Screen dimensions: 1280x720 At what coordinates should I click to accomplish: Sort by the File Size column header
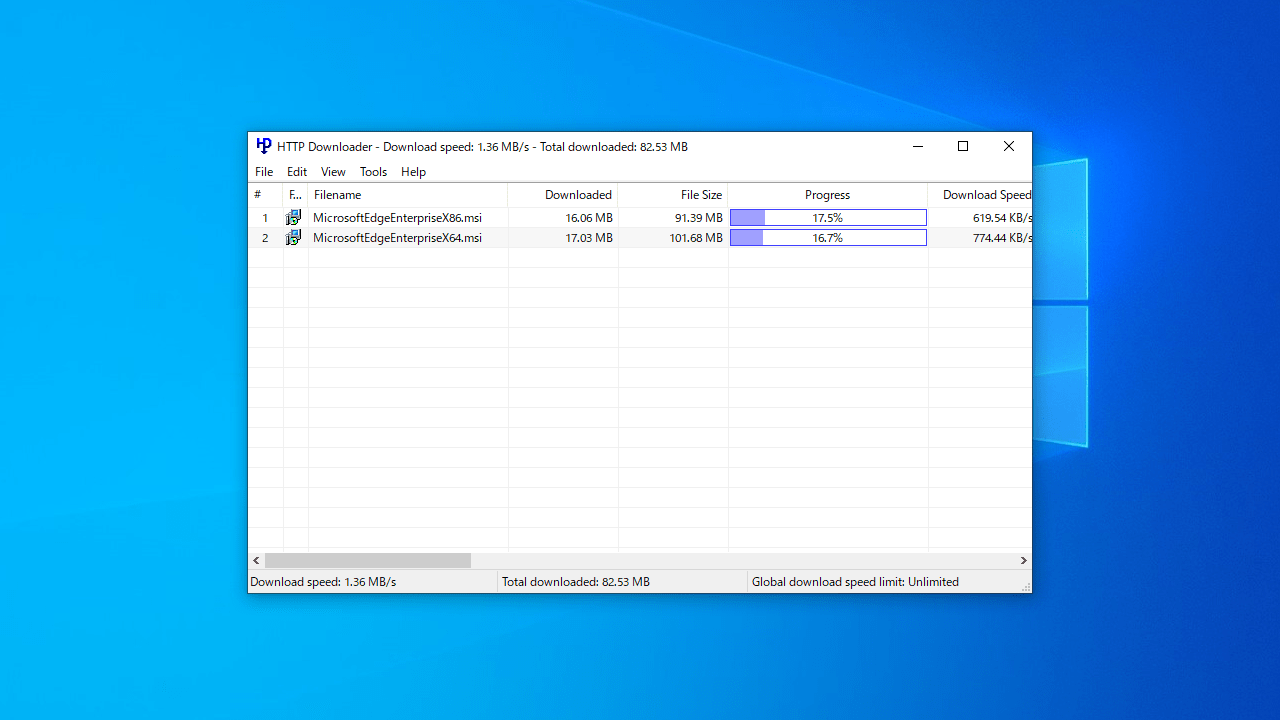pos(673,195)
